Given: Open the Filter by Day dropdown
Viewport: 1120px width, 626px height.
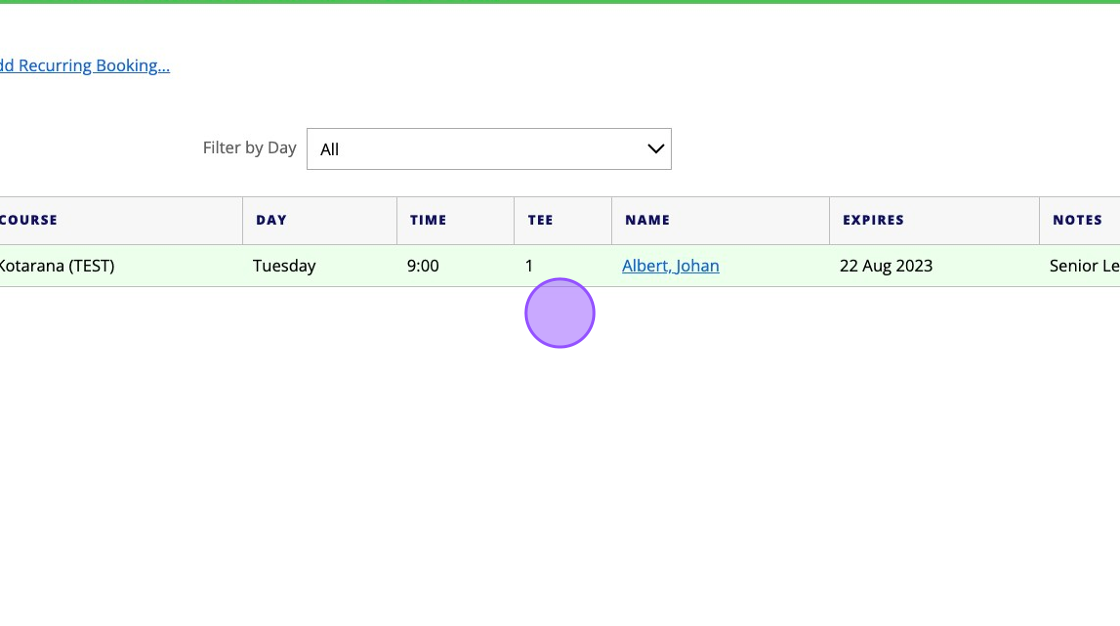Looking at the screenshot, I should pyautogui.click(x=489, y=149).
